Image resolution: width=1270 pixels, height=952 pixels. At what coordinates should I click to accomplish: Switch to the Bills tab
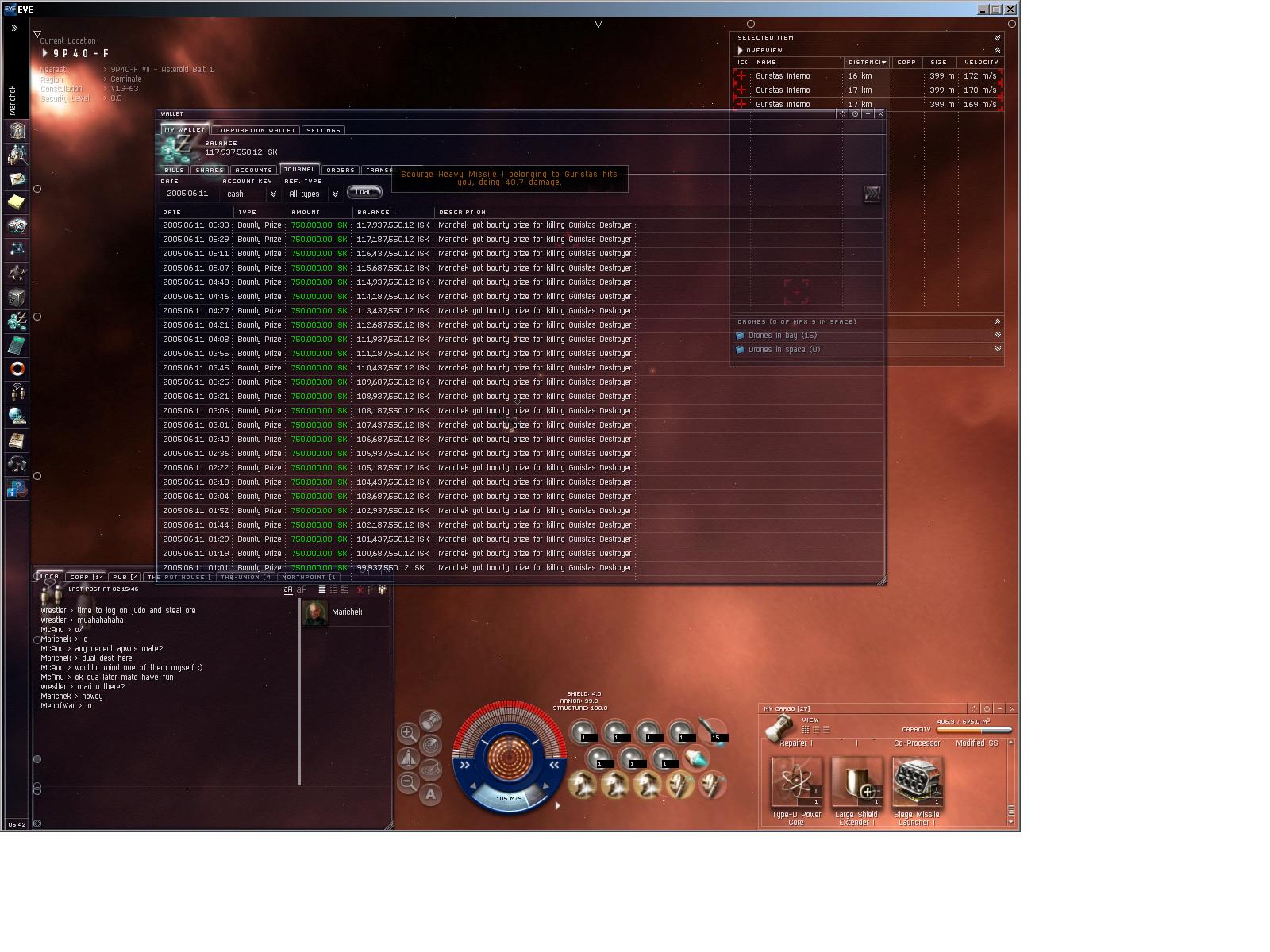(174, 170)
